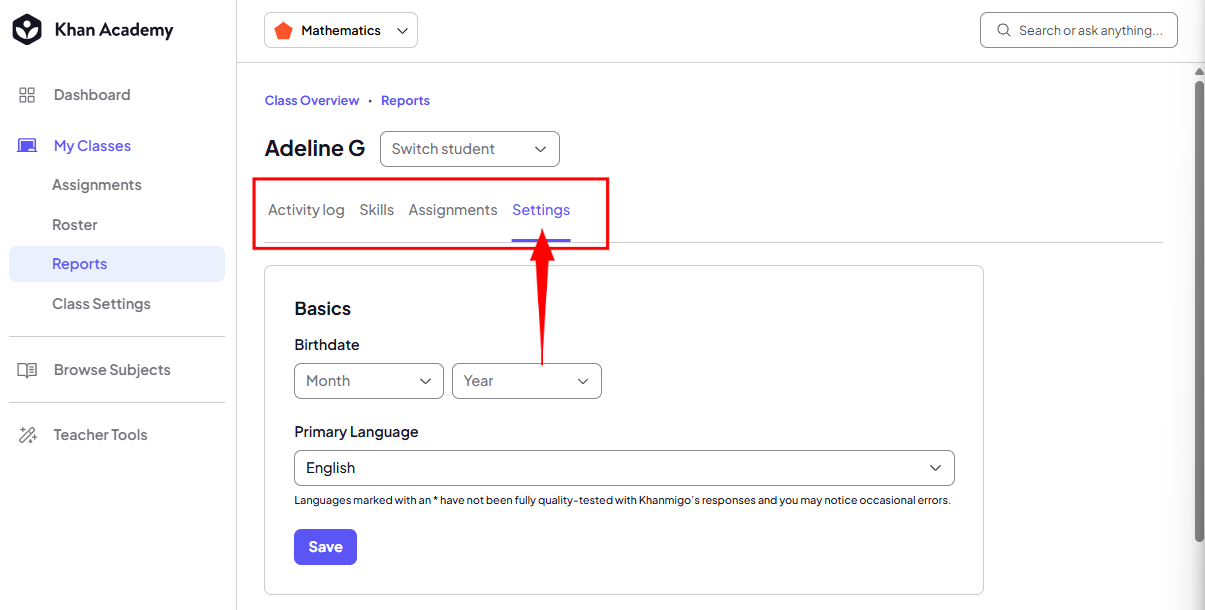Open Class Settings in the sidebar
Screen dimensions: 1205x610
tap(101, 304)
